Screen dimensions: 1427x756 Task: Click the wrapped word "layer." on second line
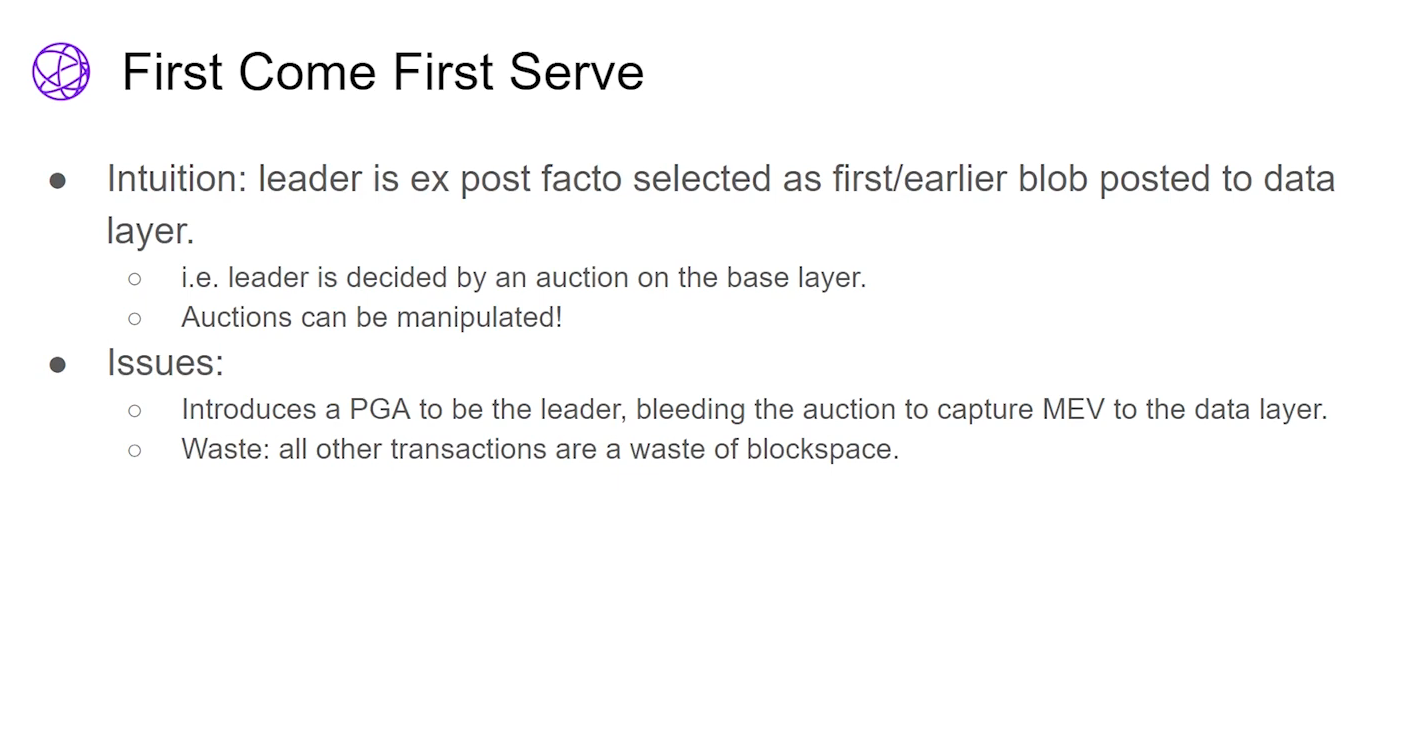click(x=150, y=231)
